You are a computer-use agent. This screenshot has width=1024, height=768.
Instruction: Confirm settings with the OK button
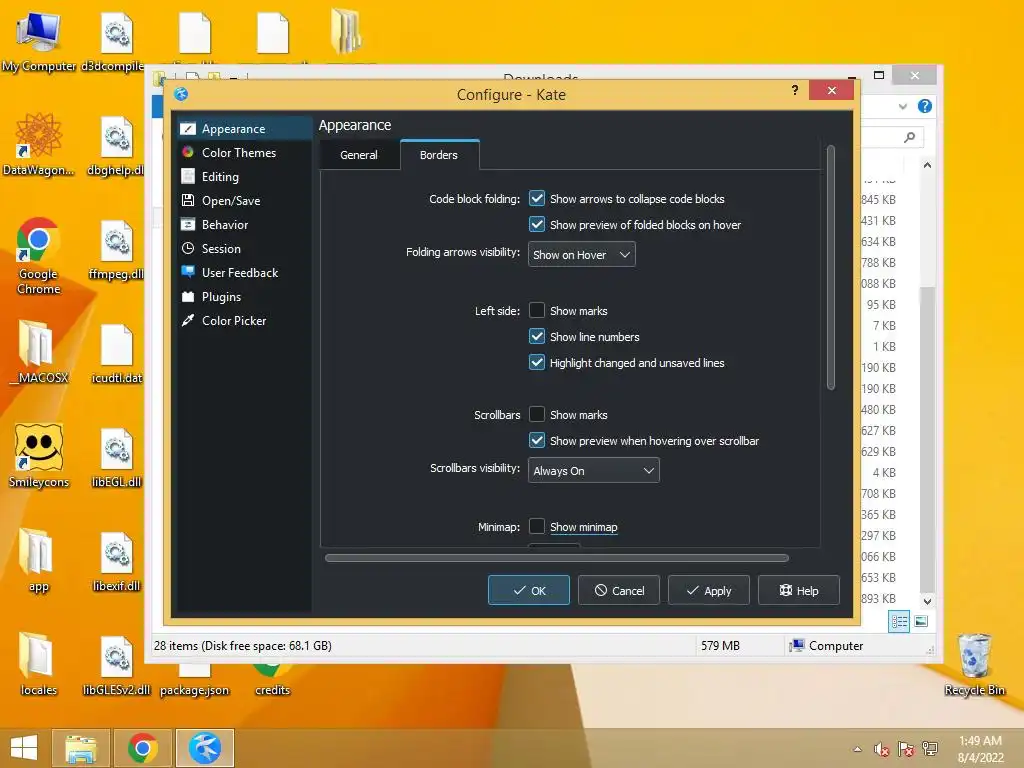coord(529,590)
